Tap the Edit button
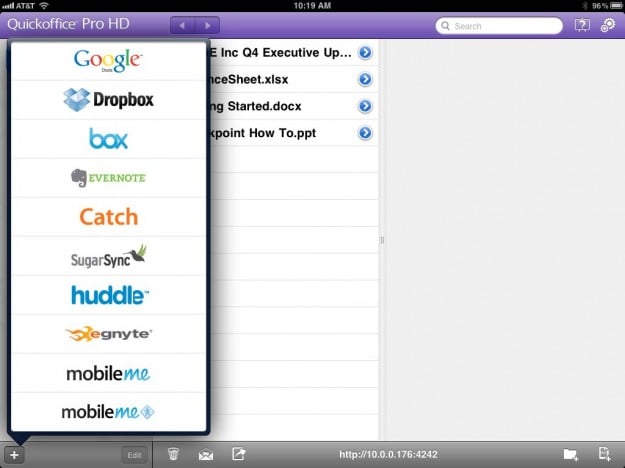 [134, 455]
